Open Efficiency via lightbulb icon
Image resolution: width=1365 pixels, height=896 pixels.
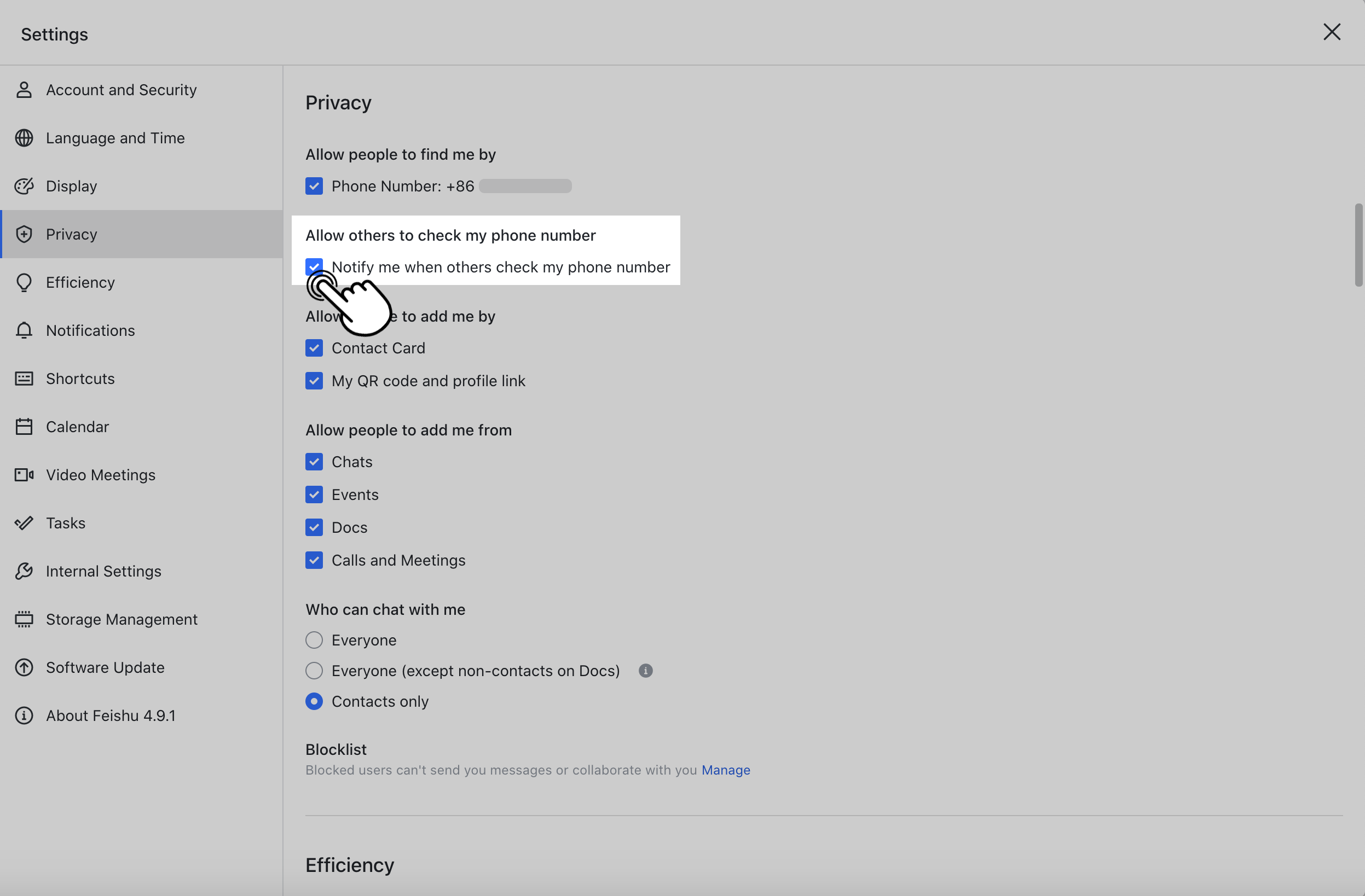pyautogui.click(x=23, y=282)
